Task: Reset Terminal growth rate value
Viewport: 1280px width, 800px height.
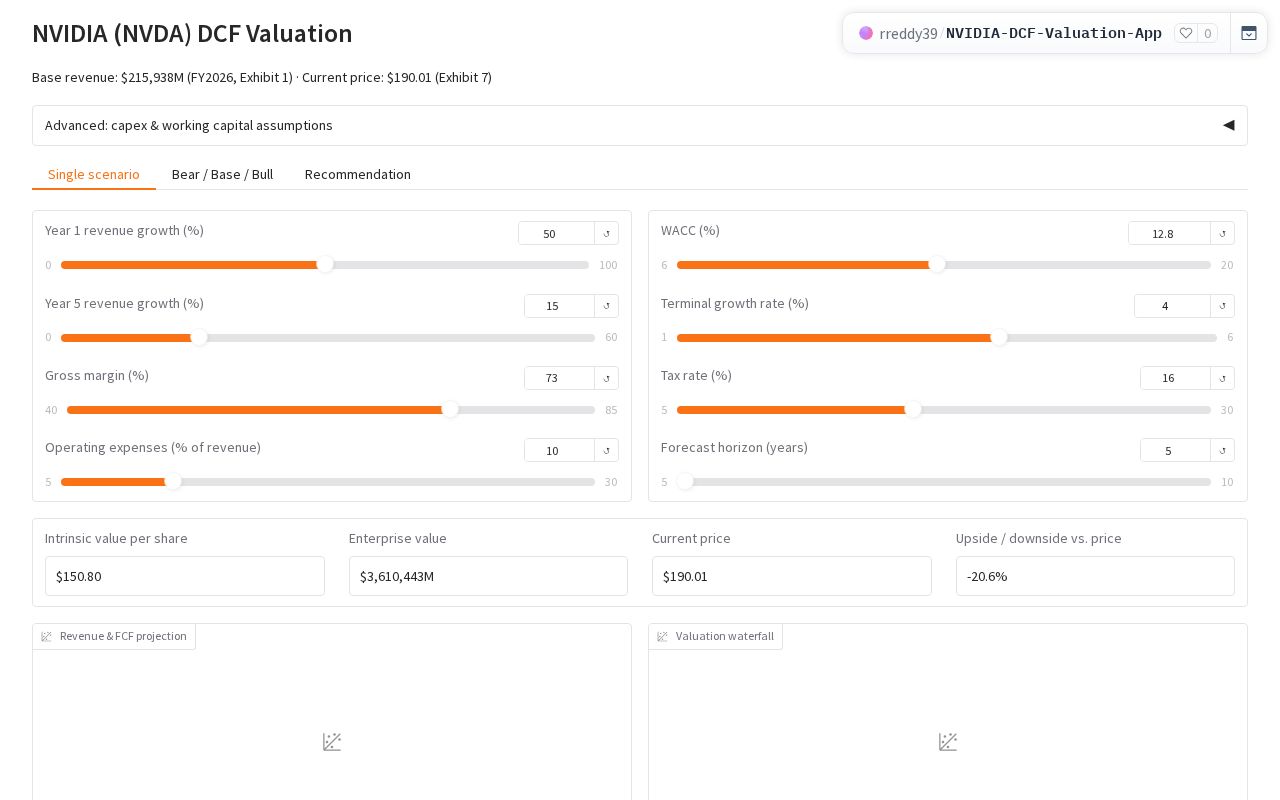Action: point(1222,306)
